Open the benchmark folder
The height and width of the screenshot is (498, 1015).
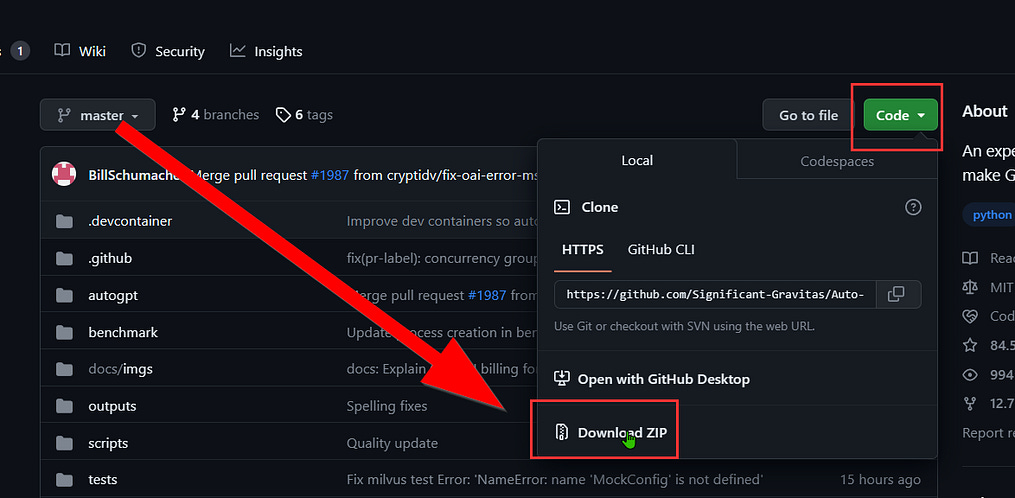pos(123,333)
